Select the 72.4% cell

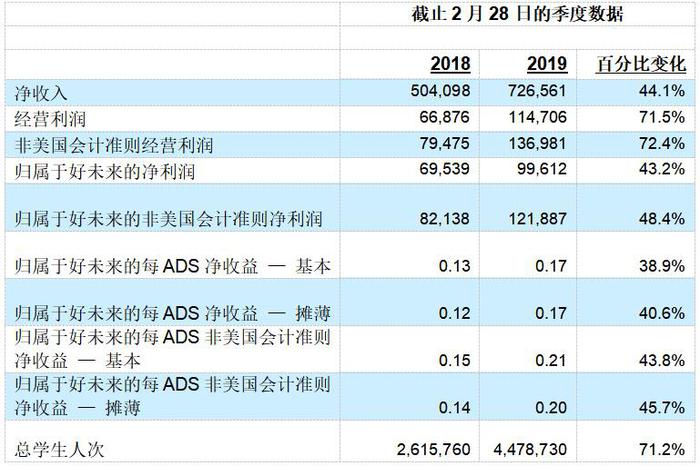(x=662, y=143)
